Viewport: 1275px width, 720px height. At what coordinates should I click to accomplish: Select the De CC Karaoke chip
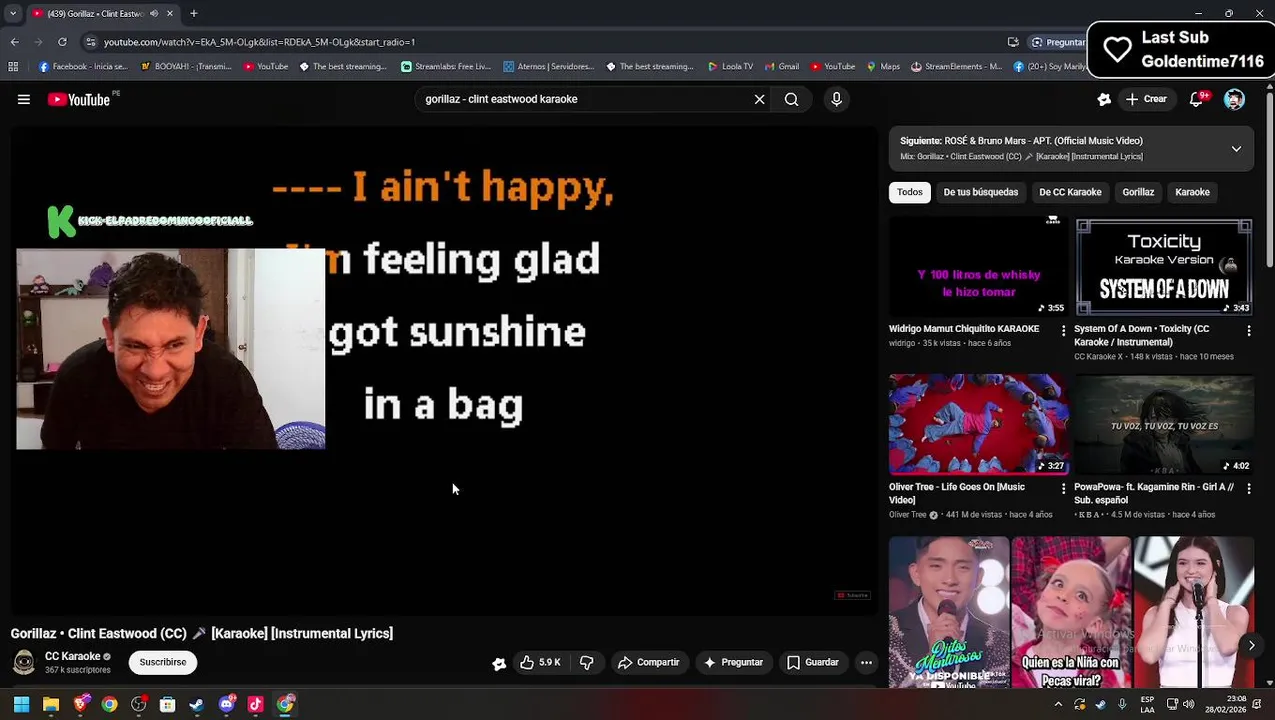tap(1070, 192)
